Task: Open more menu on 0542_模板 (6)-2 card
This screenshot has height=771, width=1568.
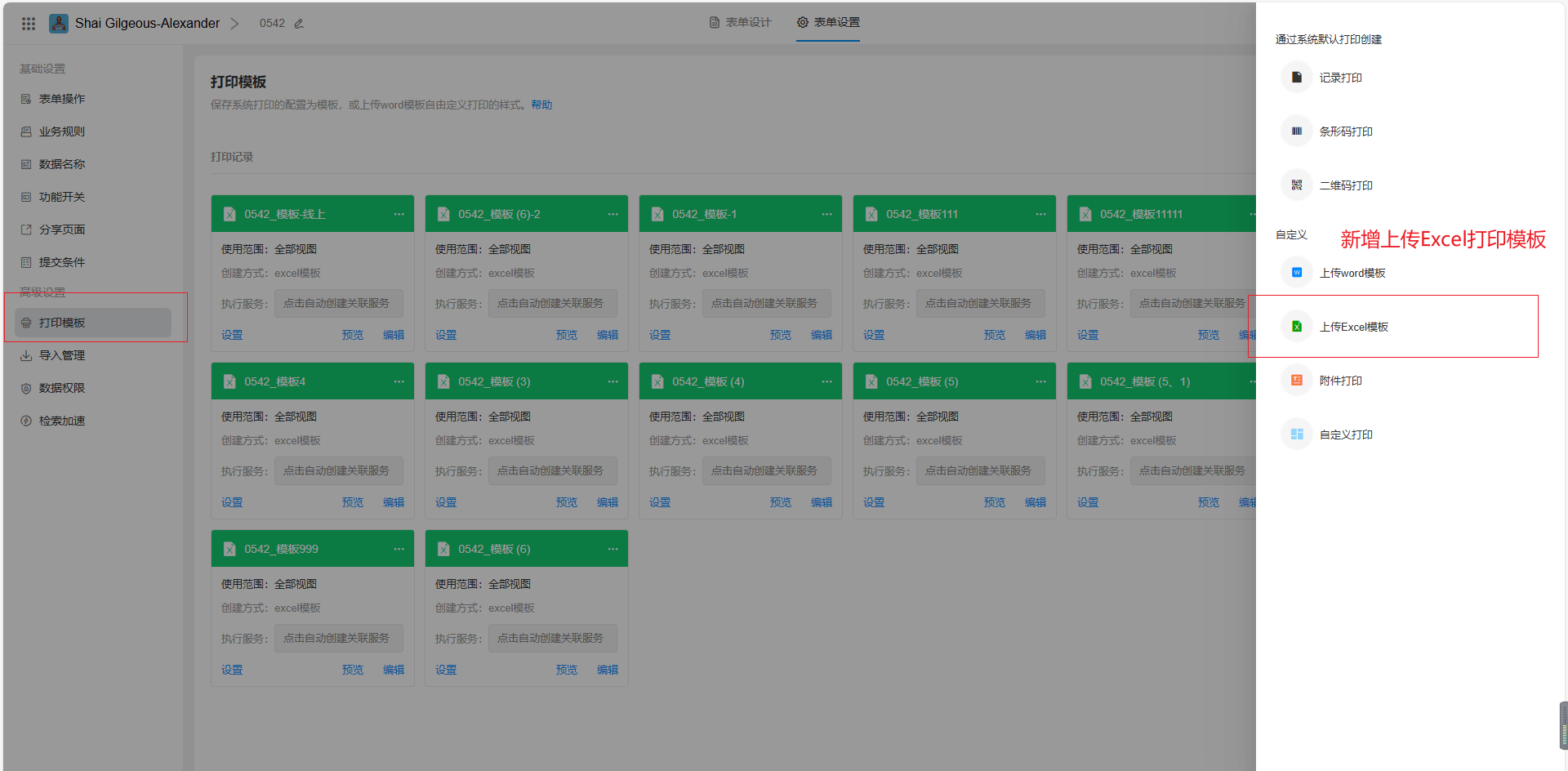Action: 612,214
